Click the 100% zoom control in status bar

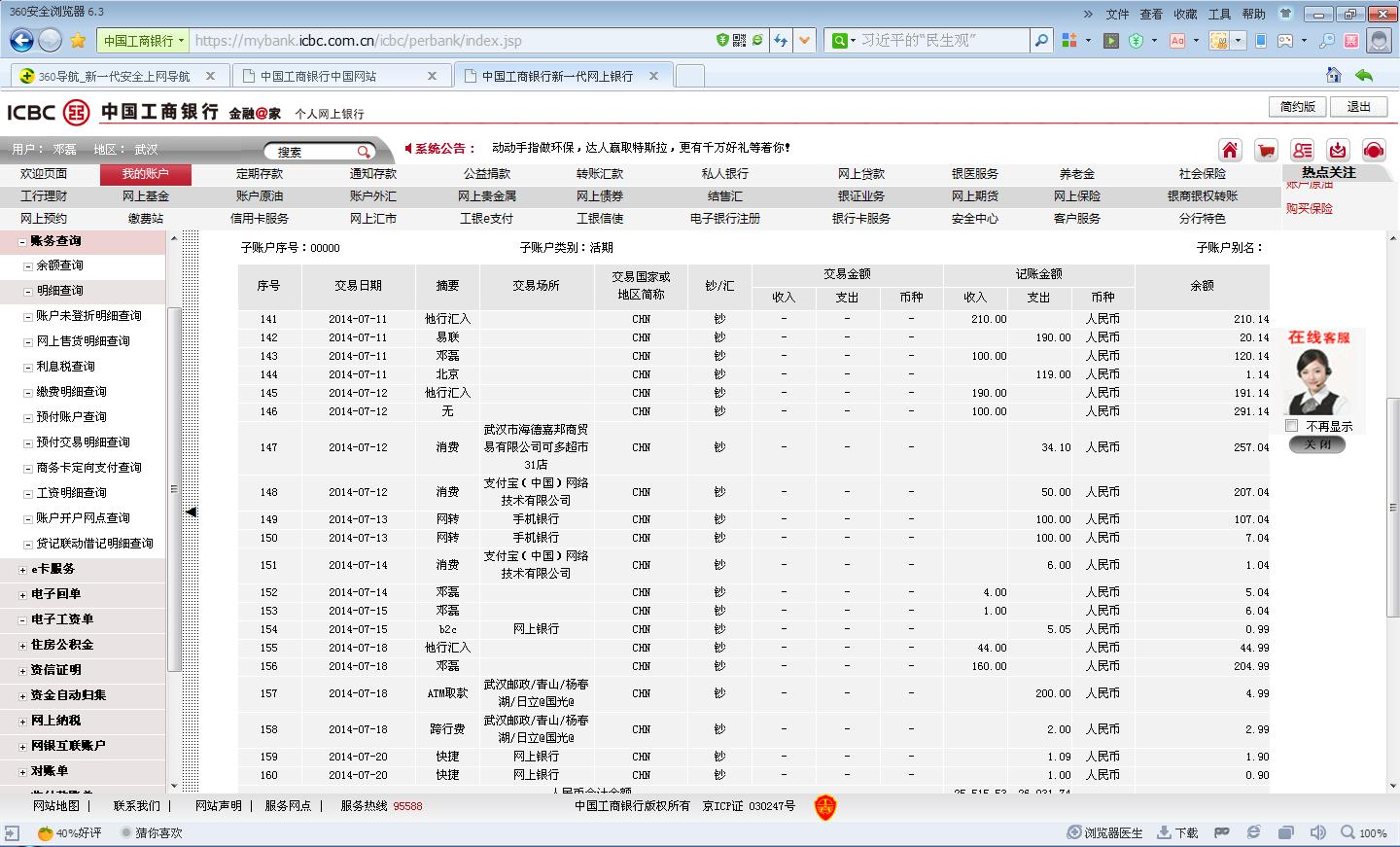click(1364, 832)
